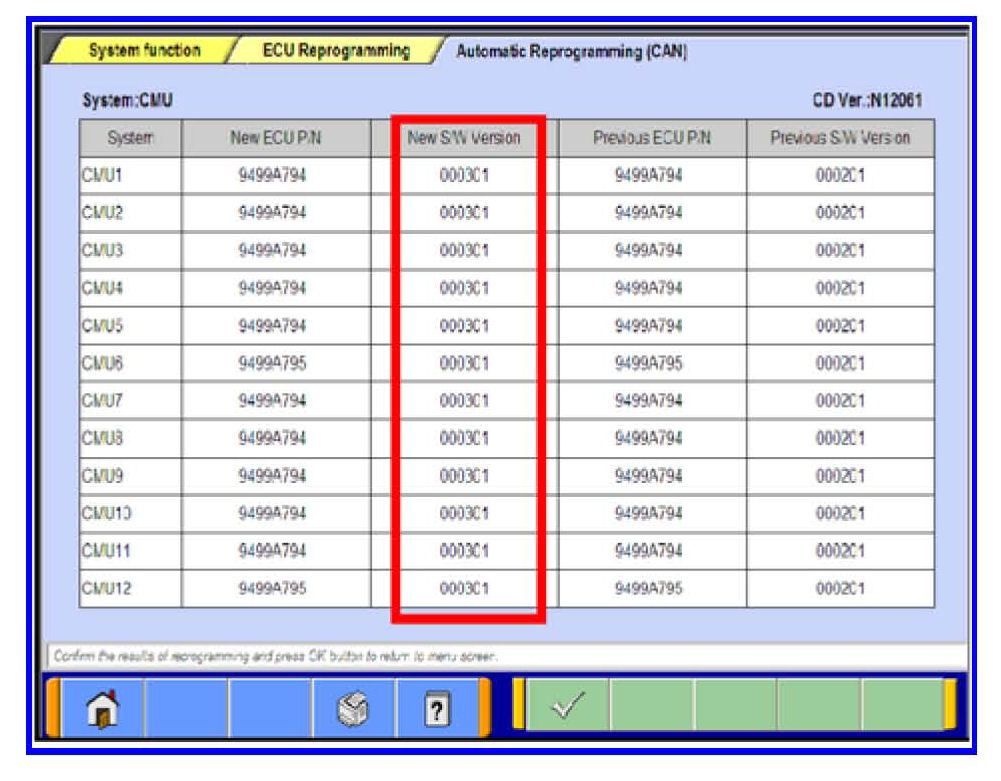Select the New S/W Version column header
The image size is (1001, 781).
464,138
